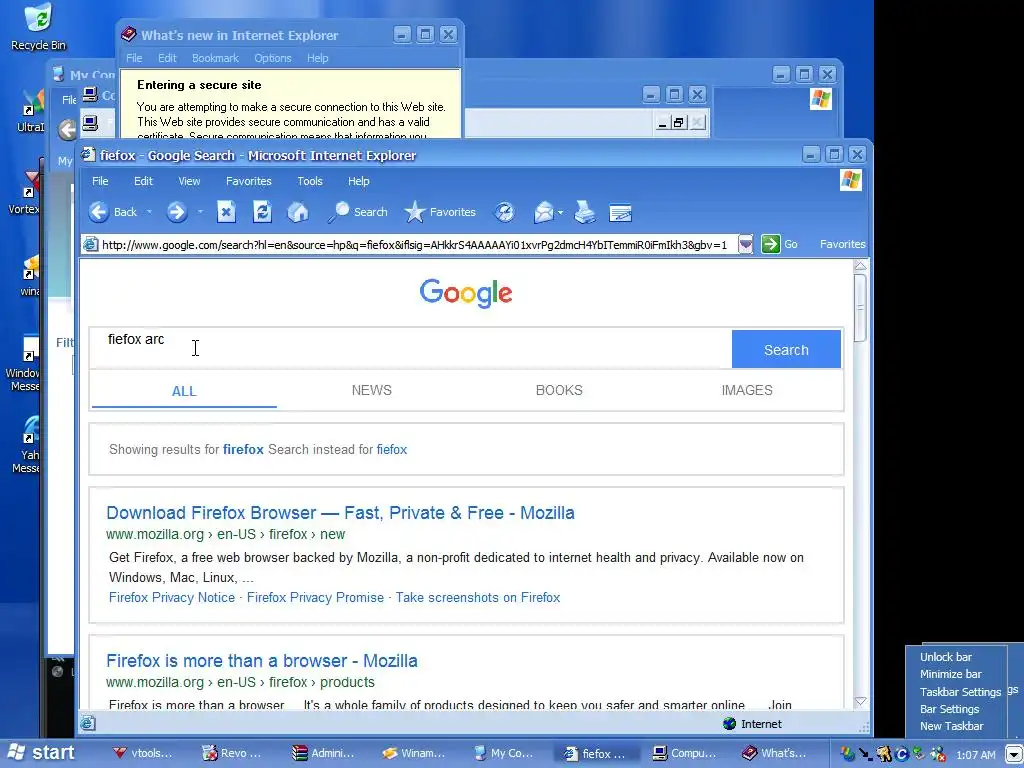
Task: Switch to Revo taskbar button
Action: pos(232,753)
